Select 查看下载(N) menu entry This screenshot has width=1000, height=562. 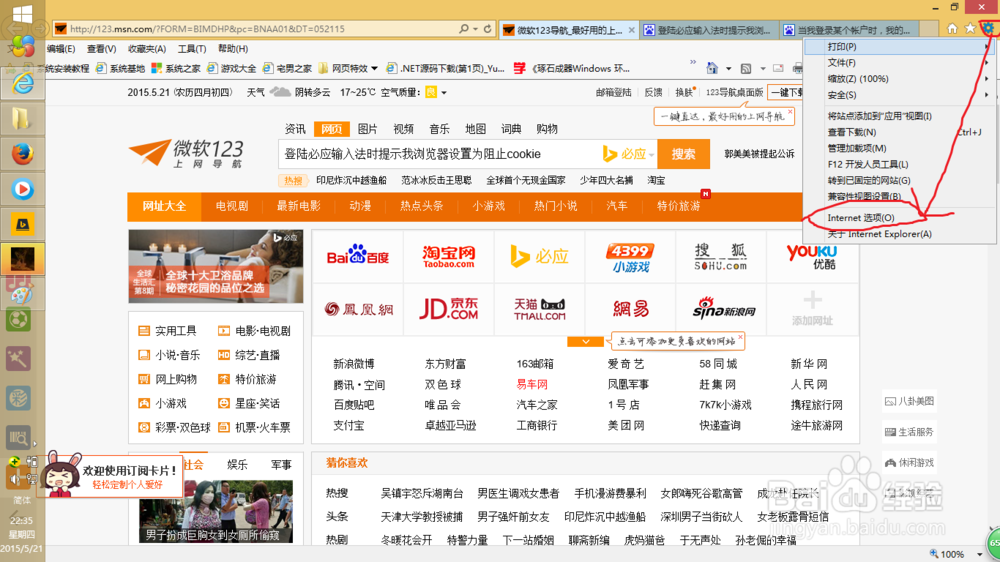tap(899, 132)
